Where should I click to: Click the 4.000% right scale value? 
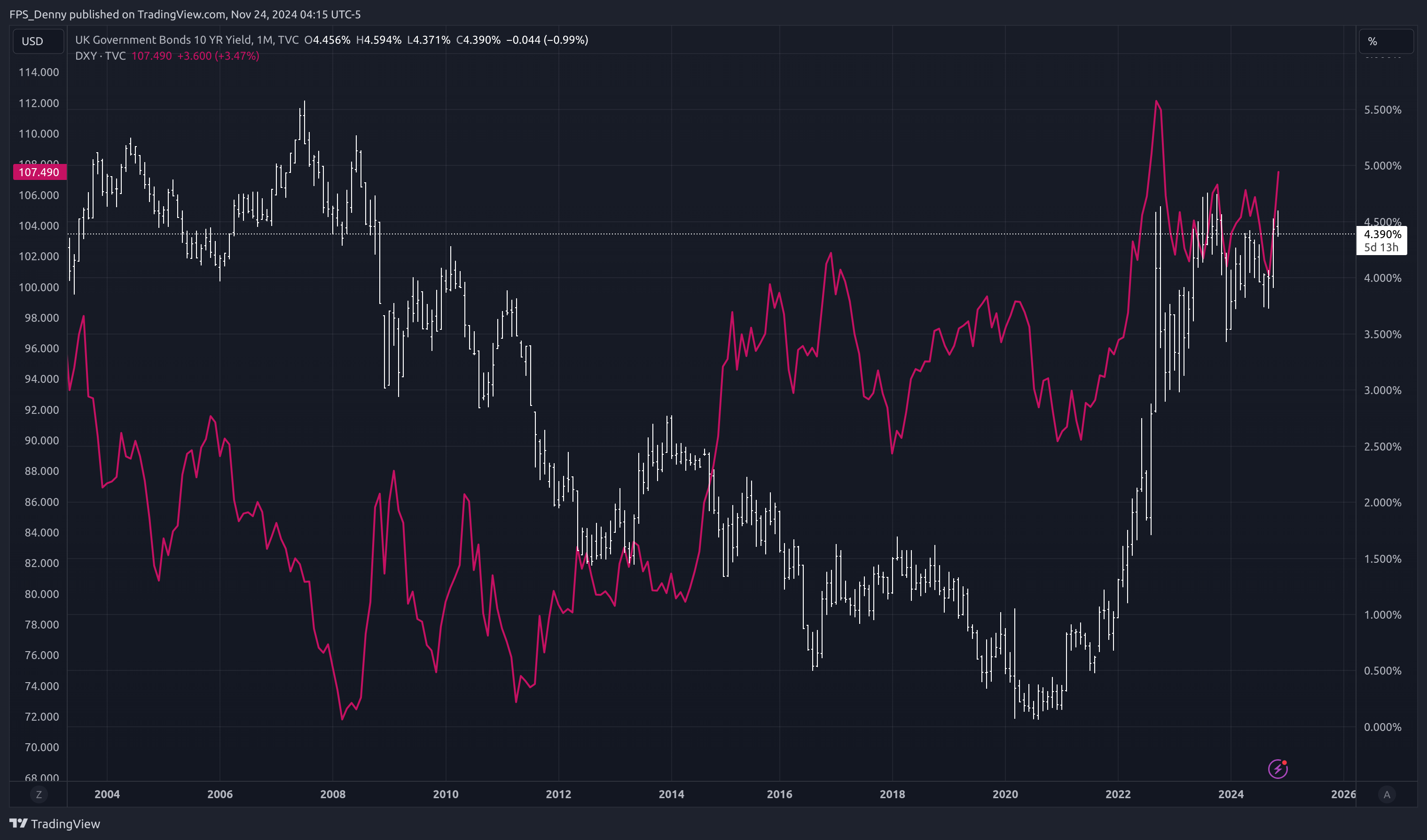pos(1382,278)
